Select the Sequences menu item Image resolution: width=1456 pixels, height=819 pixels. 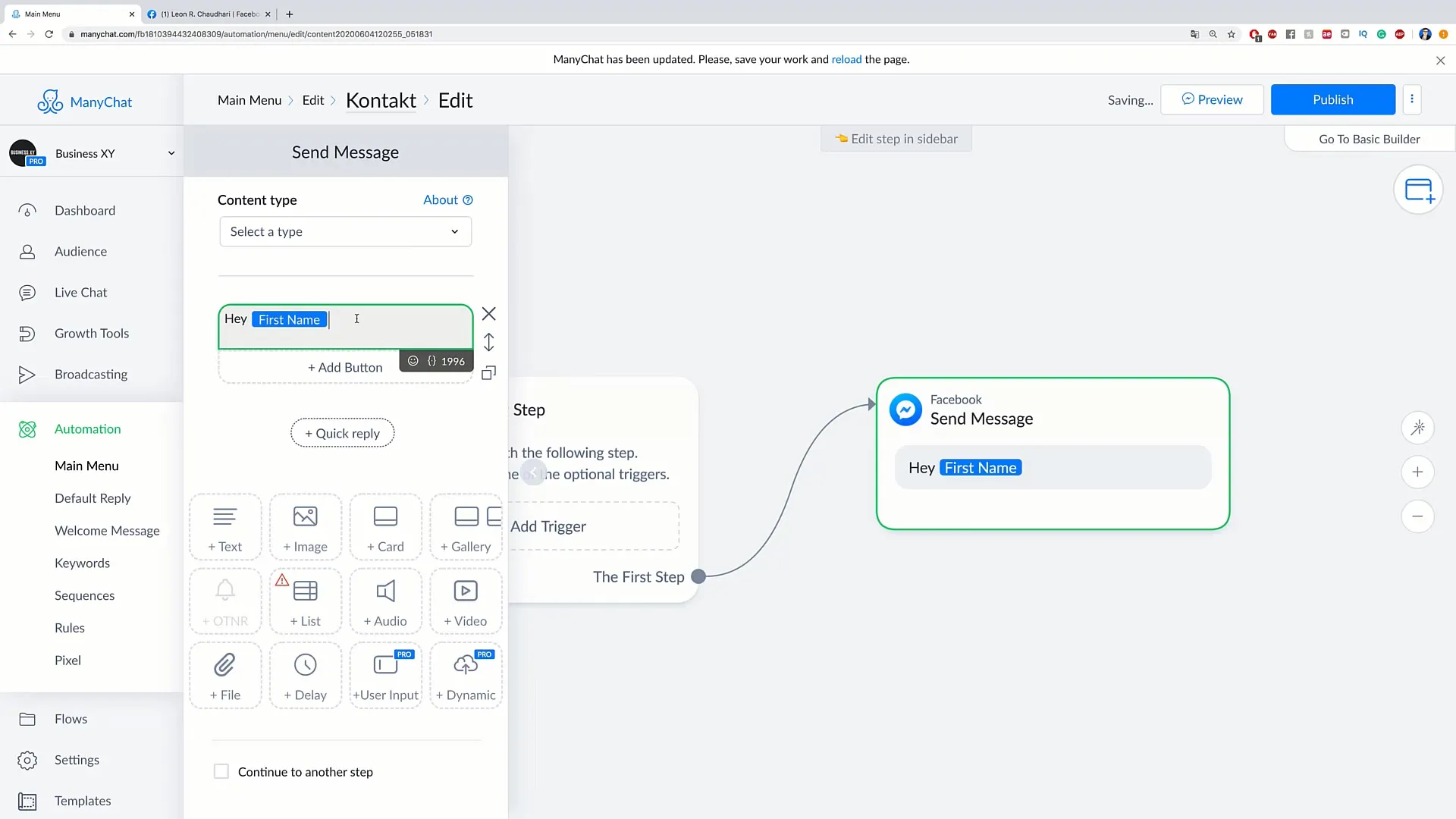84,595
